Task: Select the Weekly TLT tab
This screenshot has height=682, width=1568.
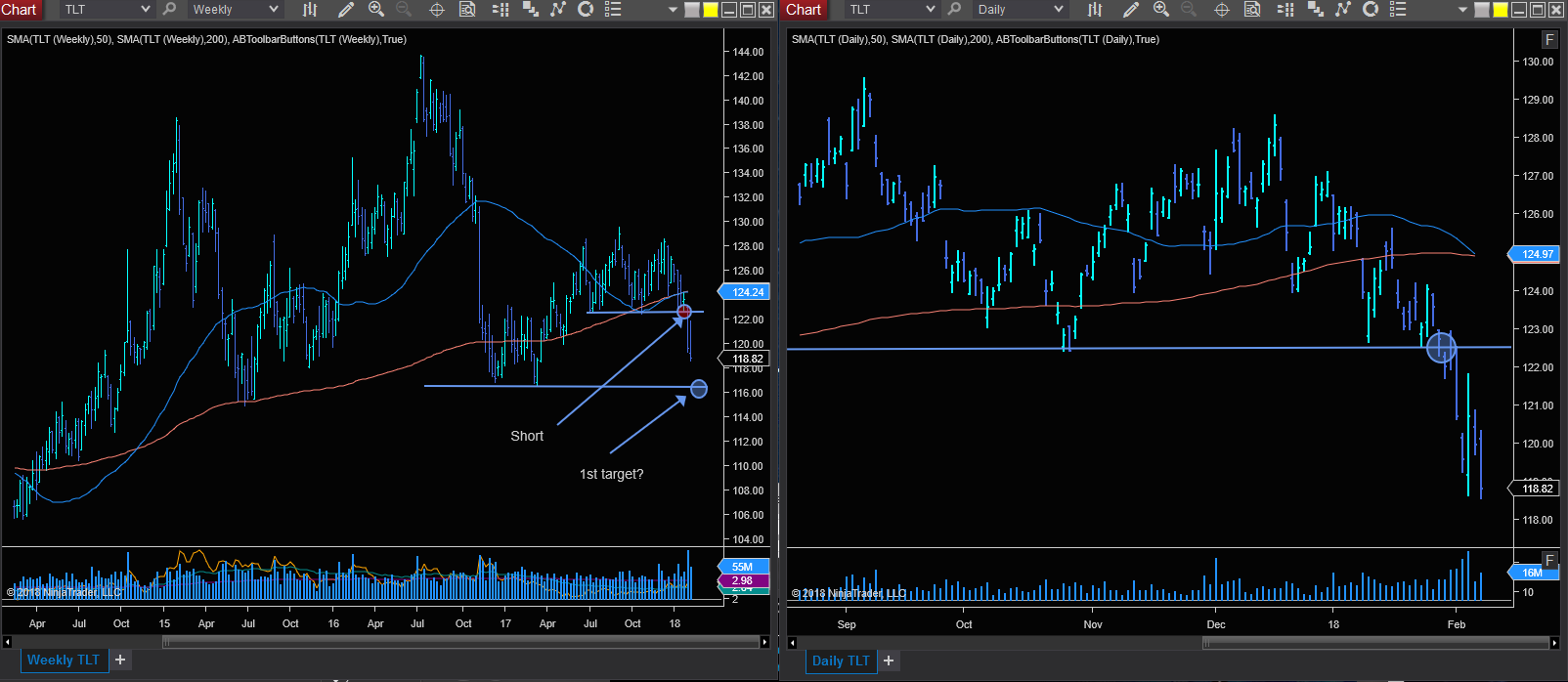Action: 64,661
